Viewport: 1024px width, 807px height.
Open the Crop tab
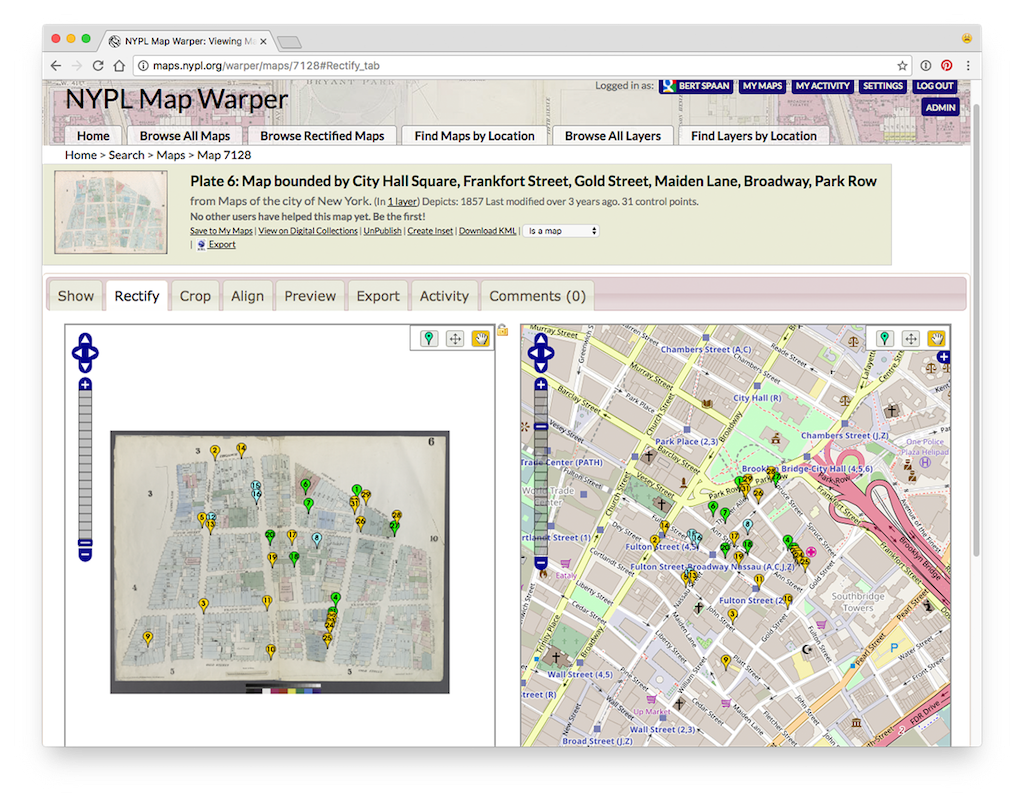[195, 296]
